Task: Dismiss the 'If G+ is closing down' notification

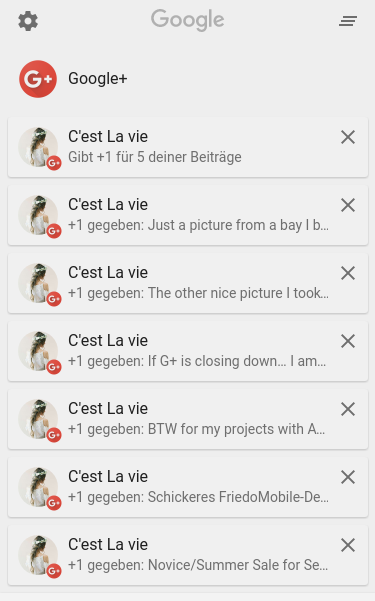Action: [x=348, y=341]
